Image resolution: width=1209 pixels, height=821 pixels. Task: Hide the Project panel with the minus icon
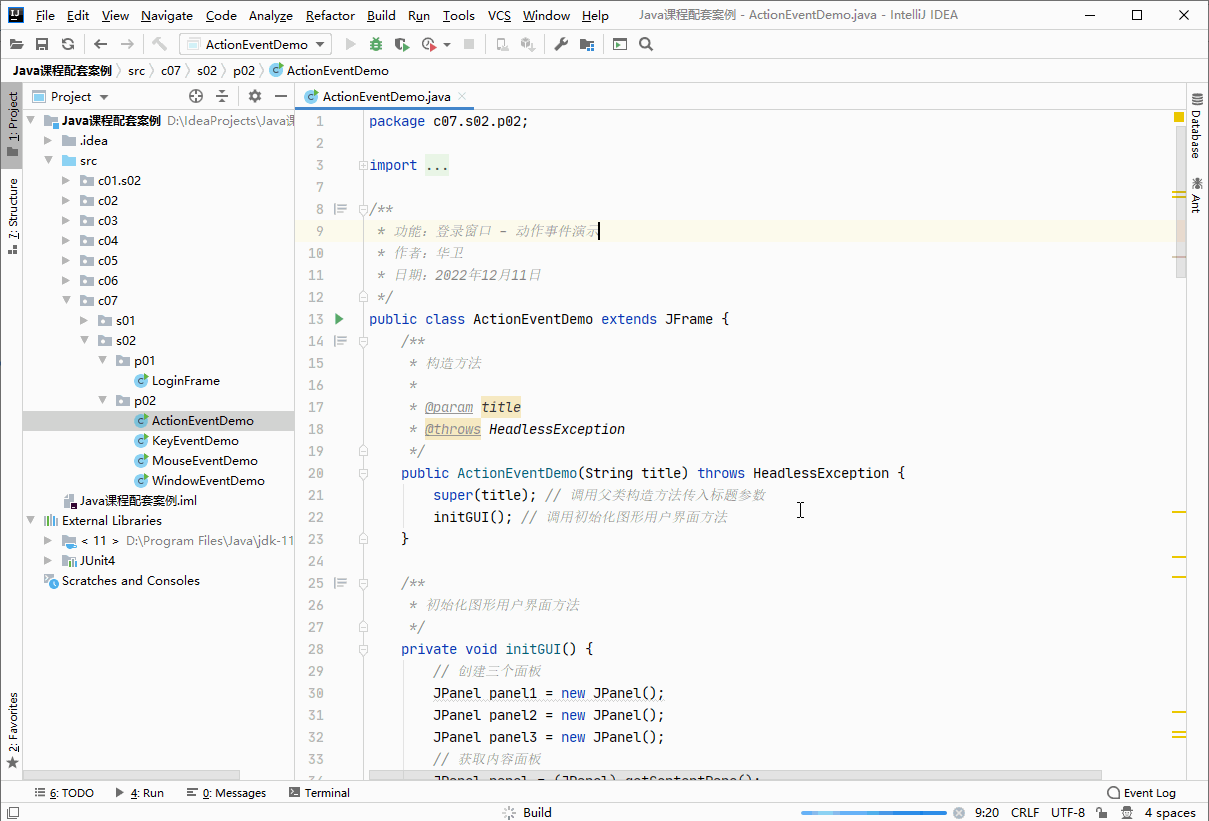pos(281,96)
